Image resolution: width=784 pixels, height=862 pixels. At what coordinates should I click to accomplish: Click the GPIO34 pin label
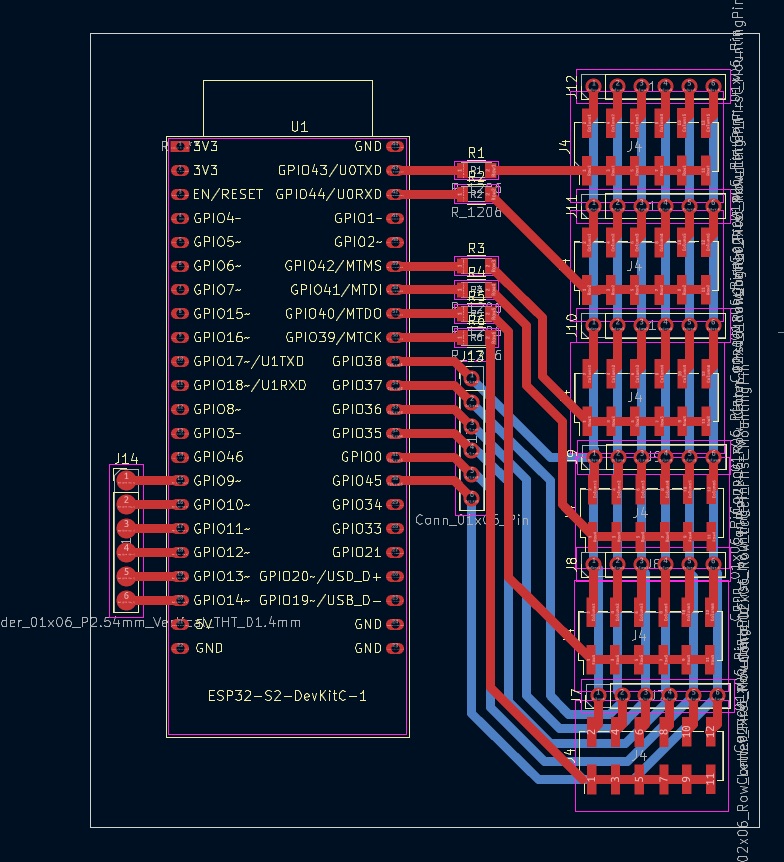(x=357, y=505)
